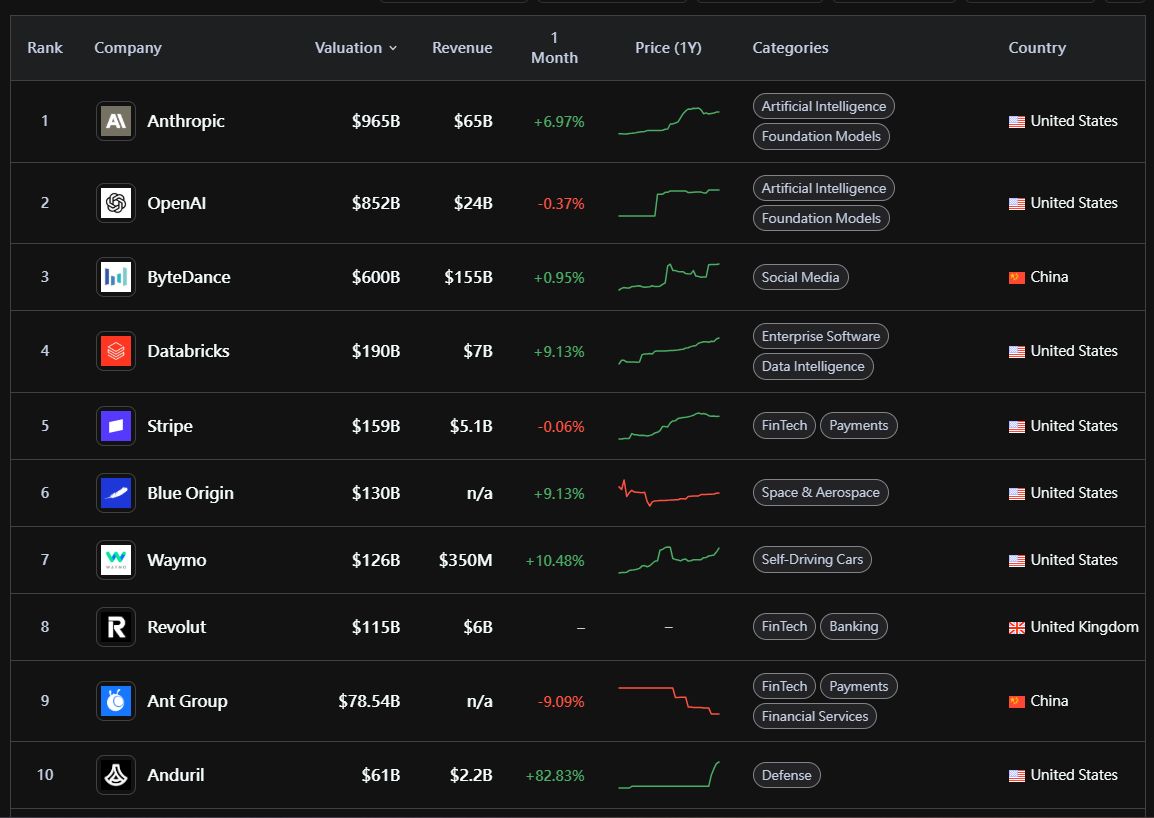Open the Blue Origin company link
The image size is (1154, 818).
pyautogui.click(x=191, y=493)
